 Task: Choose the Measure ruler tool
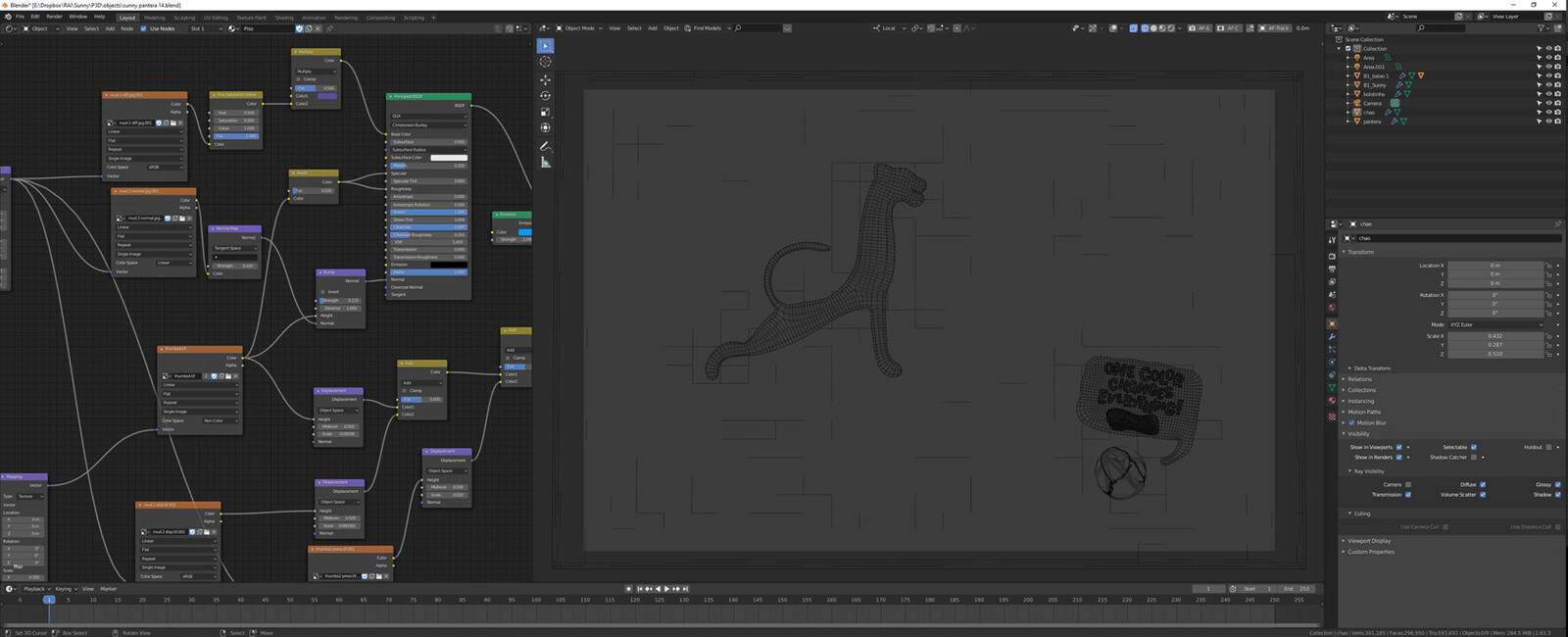pyautogui.click(x=546, y=163)
